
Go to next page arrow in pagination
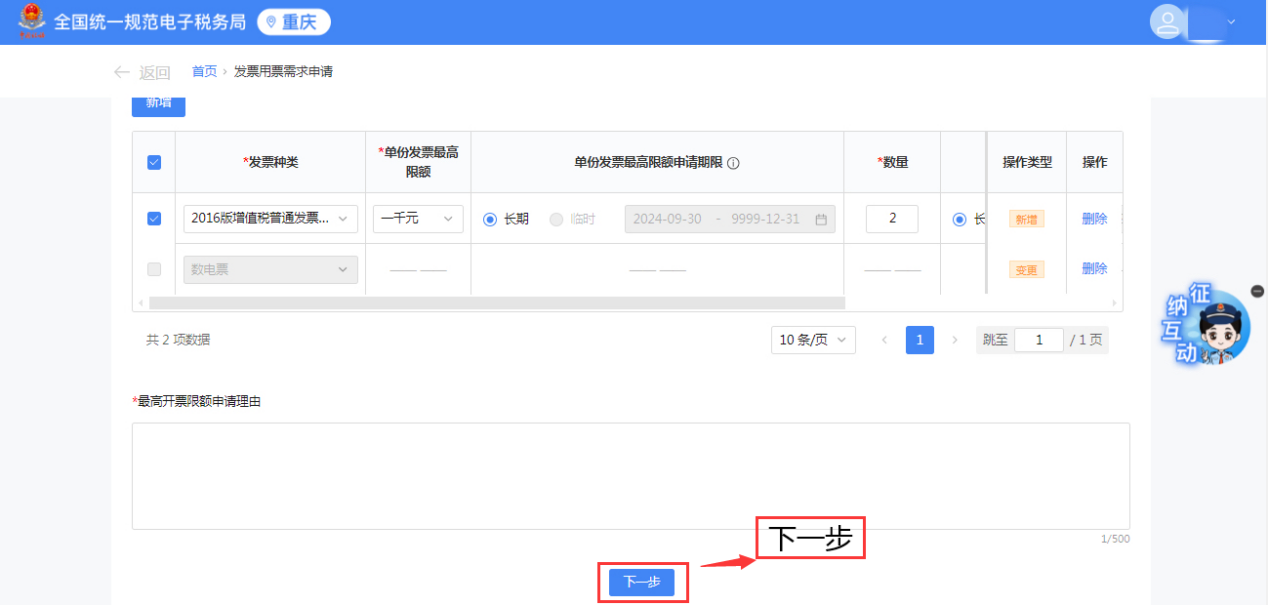click(x=954, y=340)
